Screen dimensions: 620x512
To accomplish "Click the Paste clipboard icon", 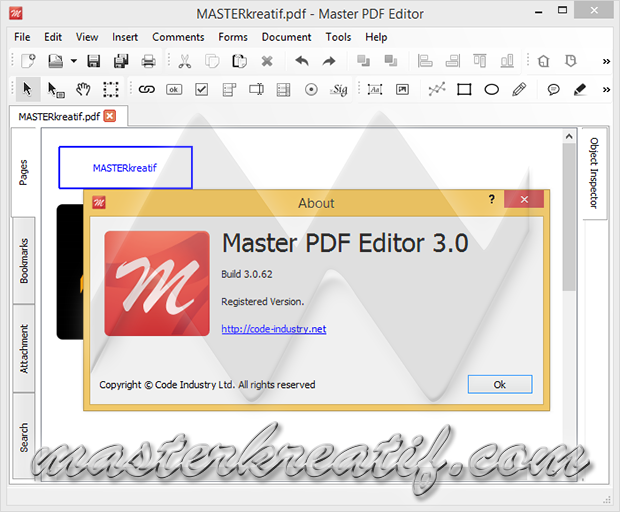I will coord(240,61).
